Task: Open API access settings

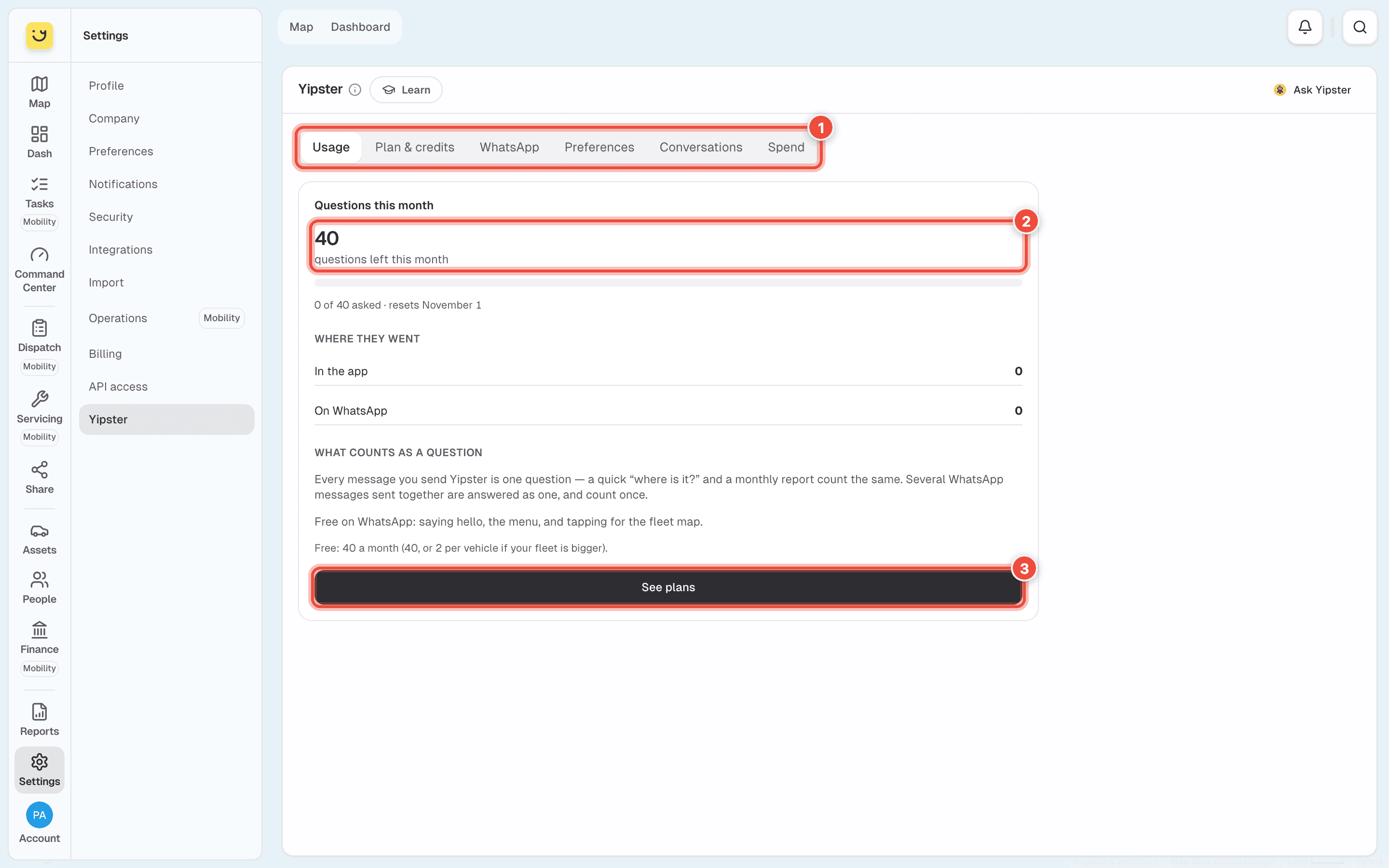Action: click(166, 386)
